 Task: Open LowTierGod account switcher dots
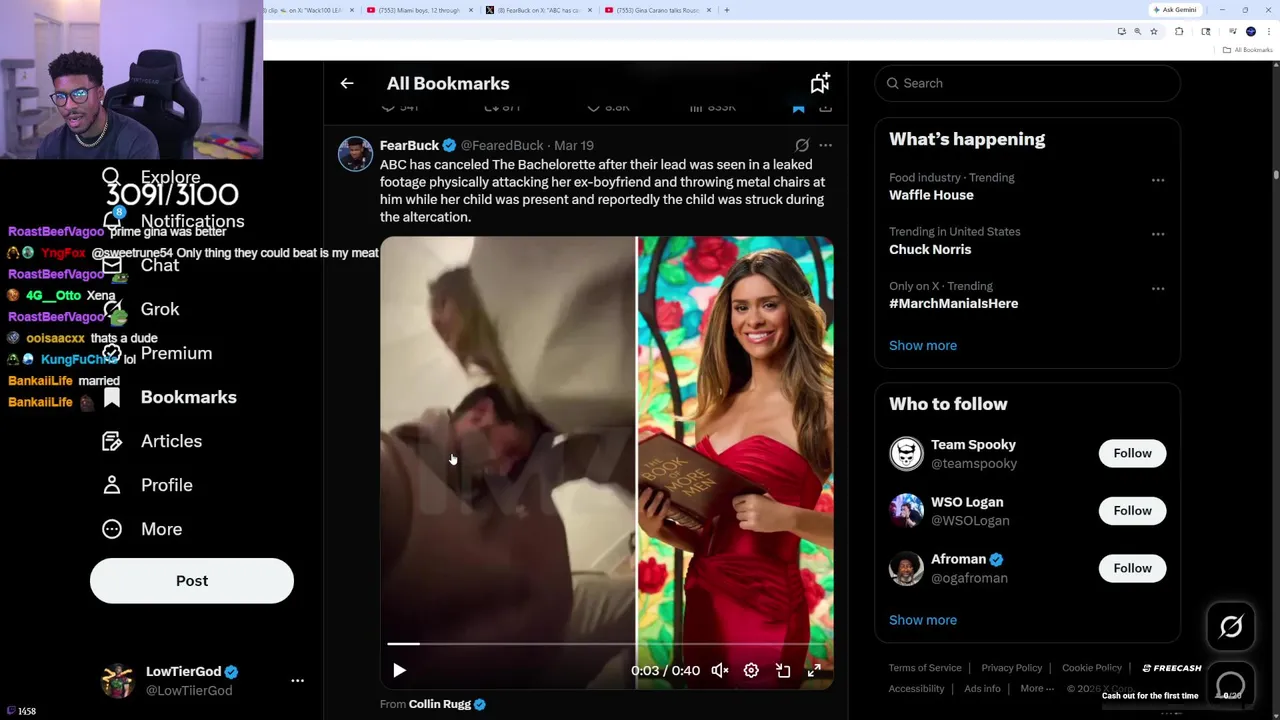(x=297, y=681)
